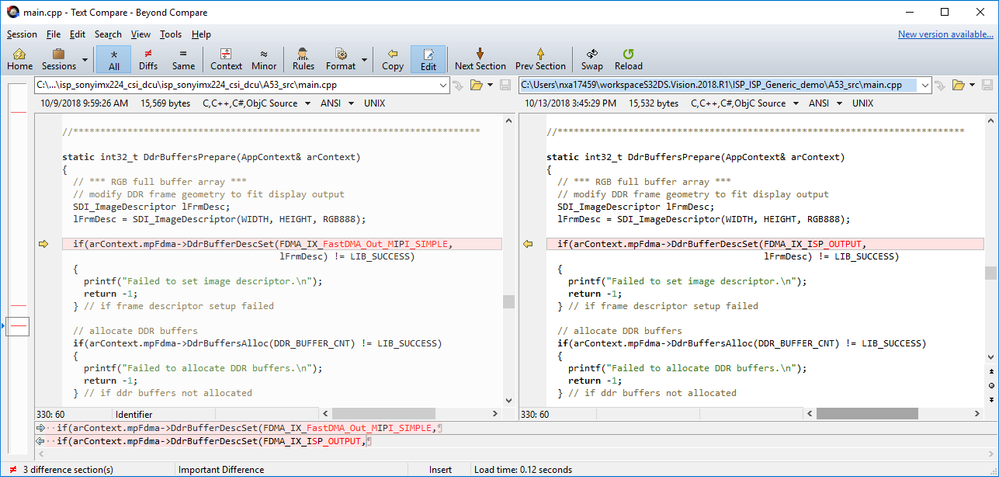
Task: Click right pane UNIX line ending label
Action: (863, 103)
